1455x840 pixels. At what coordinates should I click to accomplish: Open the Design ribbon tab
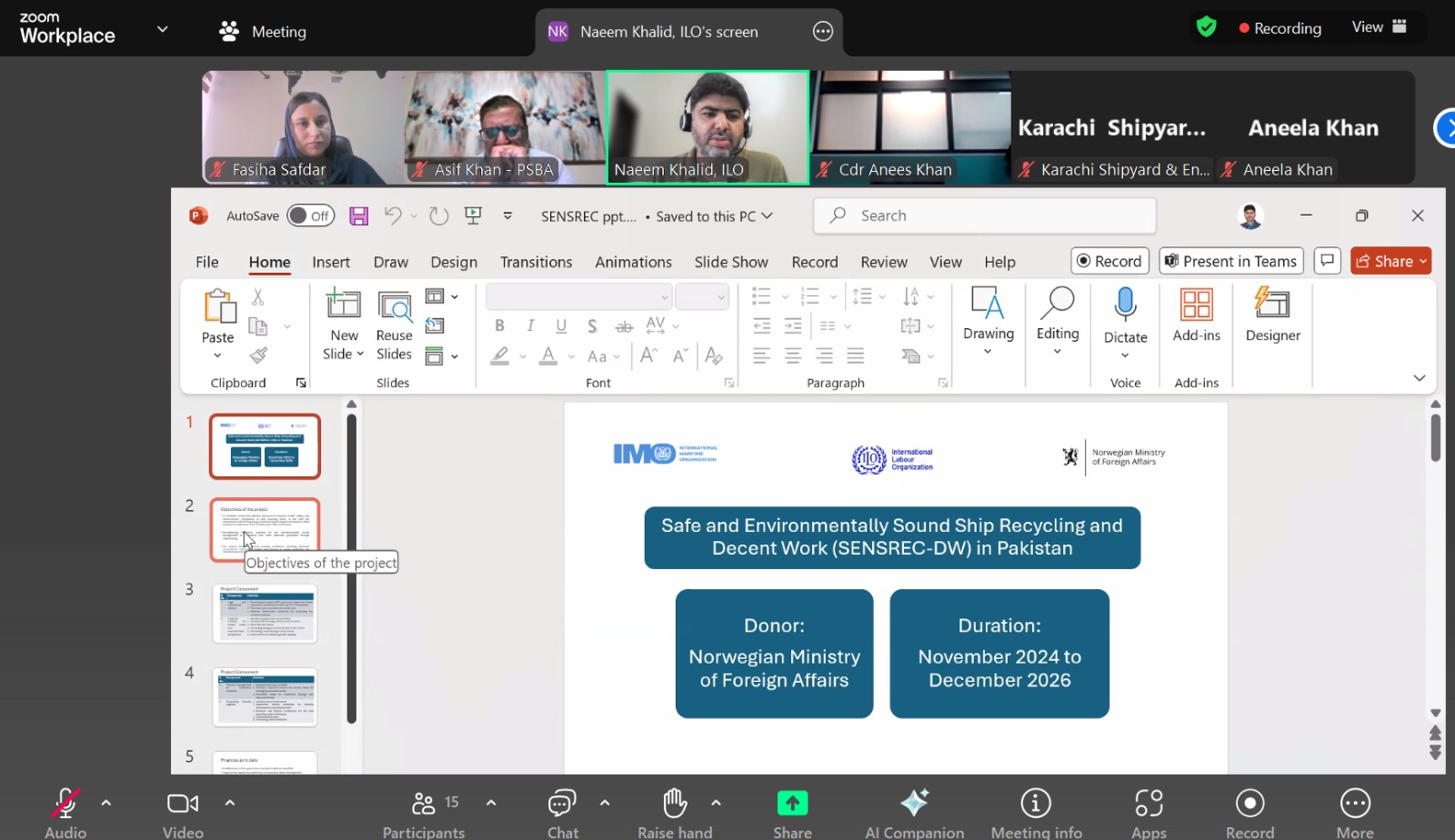pos(454,262)
